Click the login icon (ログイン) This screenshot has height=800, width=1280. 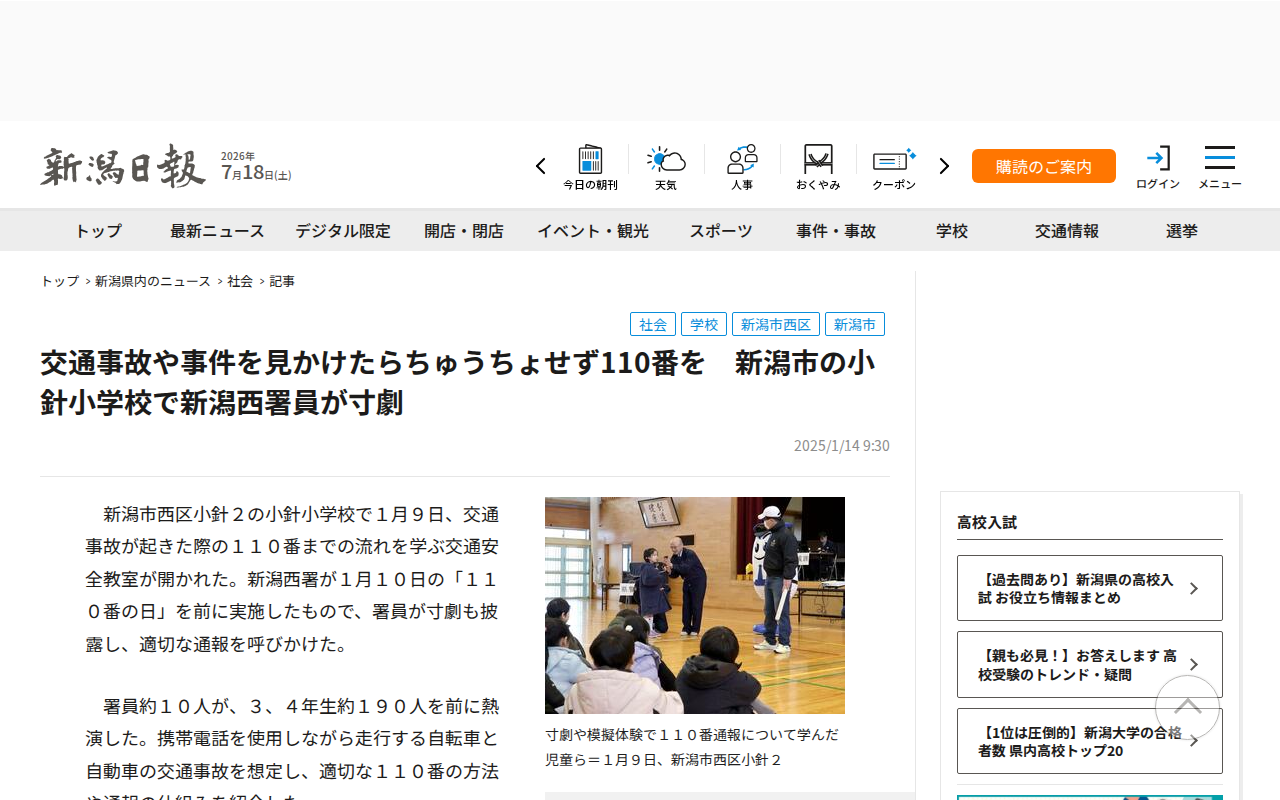point(1158,167)
